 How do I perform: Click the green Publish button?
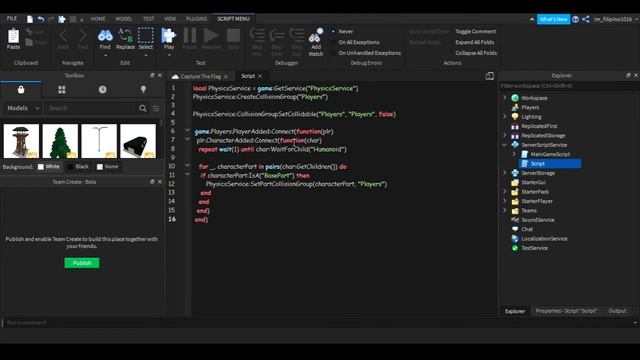pos(82,263)
